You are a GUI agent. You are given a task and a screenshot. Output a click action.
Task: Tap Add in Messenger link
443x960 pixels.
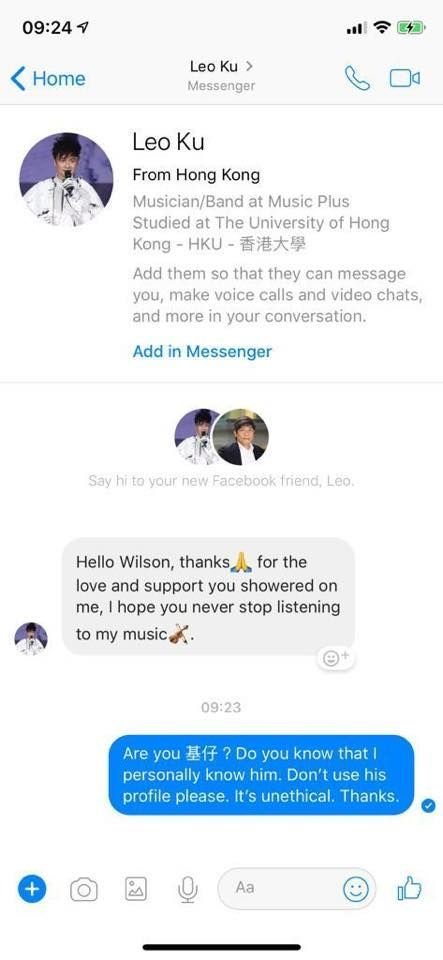(x=203, y=351)
